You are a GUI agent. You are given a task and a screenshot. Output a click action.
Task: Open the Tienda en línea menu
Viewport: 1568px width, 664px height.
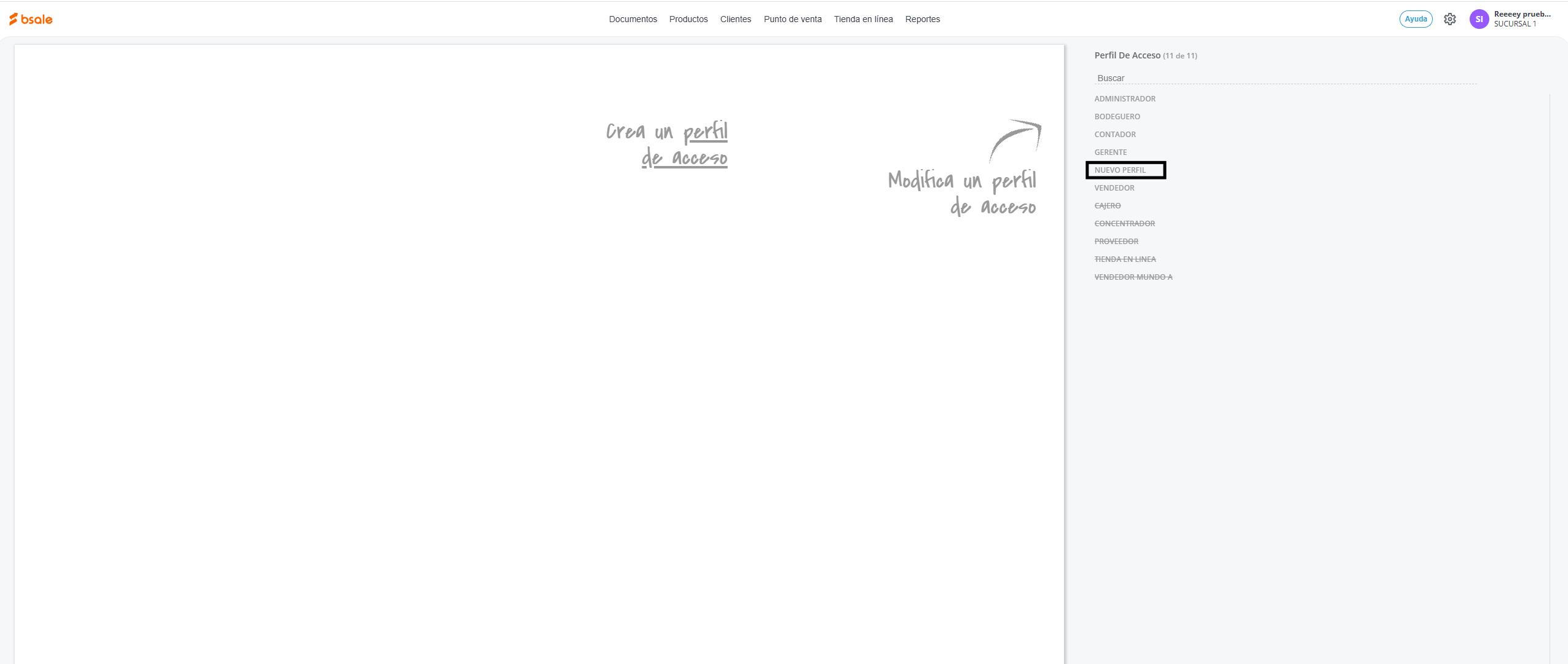point(863,19)
